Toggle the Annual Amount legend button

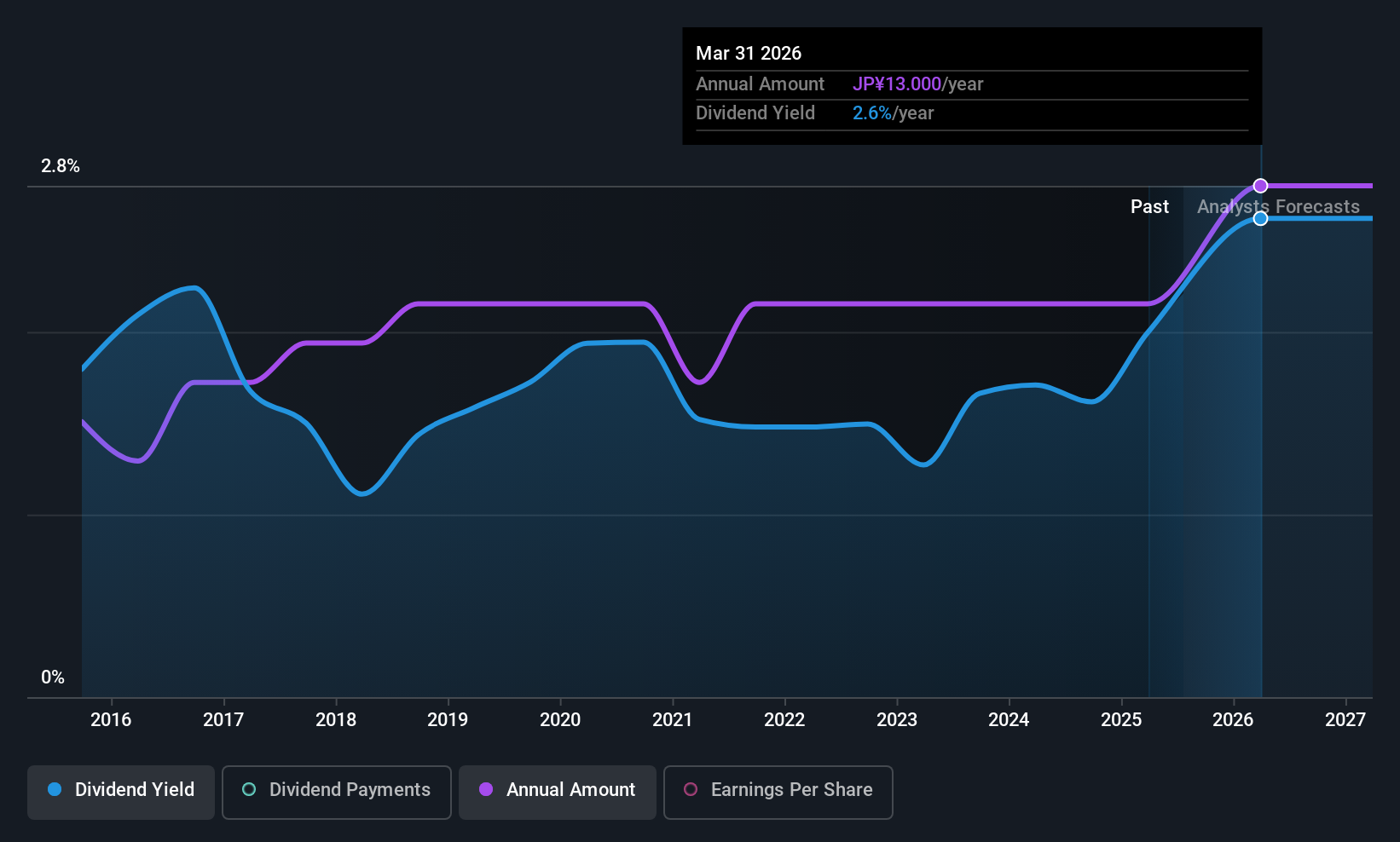tap(558, 792)
